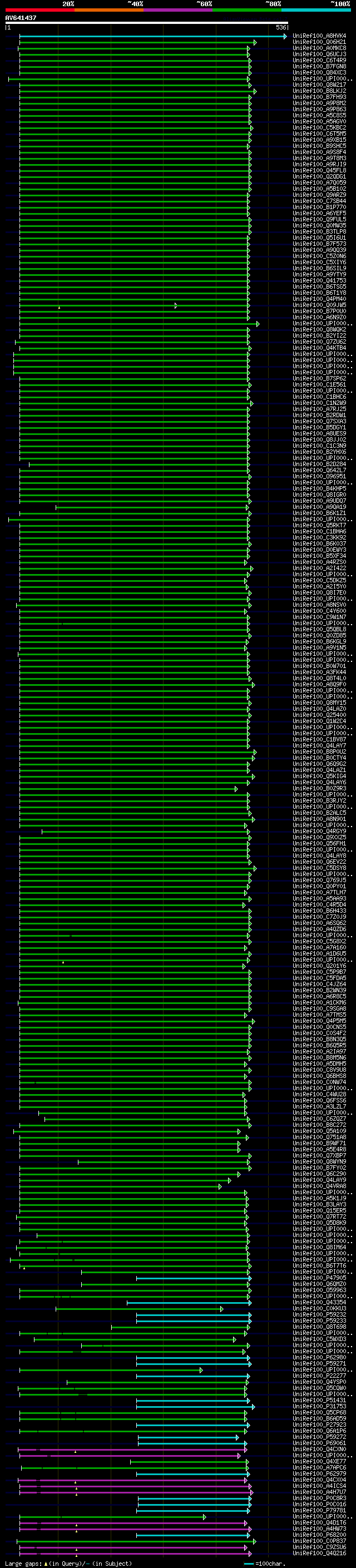Select the UniRef100_C1E561 label
The width and height of the screenshot is (356, 1568).
319,385
